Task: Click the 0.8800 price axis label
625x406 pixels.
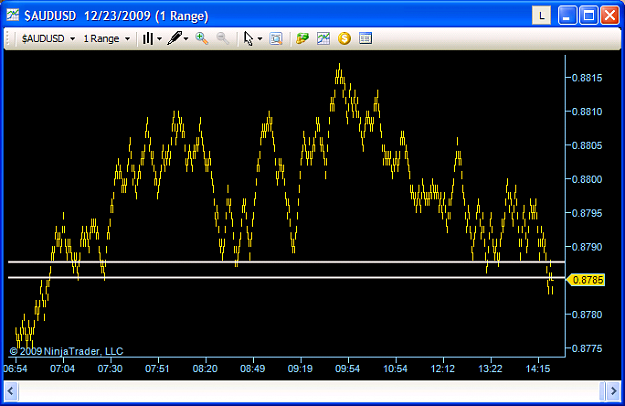Action: coord(587,179)
